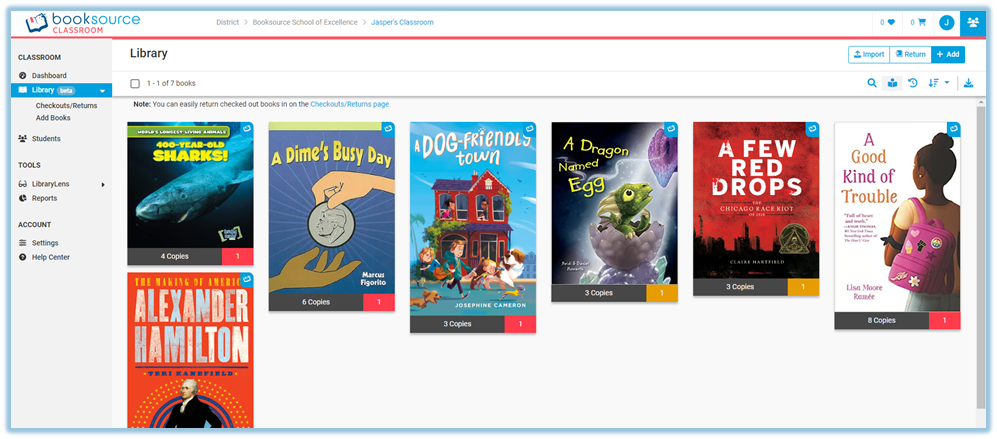
Task: Click the blue group-of-people icon at the top right
Action: [x=973, y=22]
